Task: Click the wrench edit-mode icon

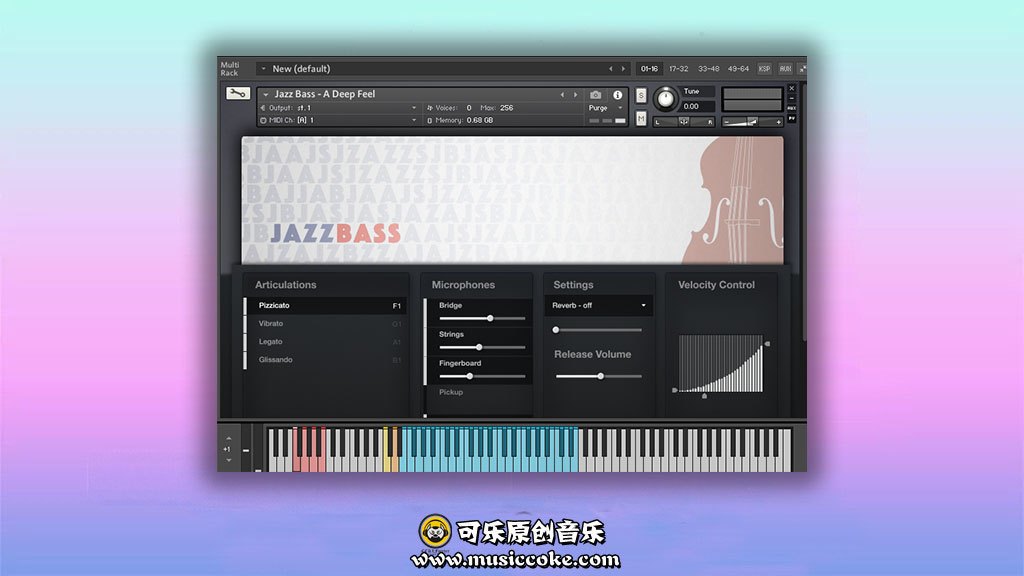Action: pos(238,94)
